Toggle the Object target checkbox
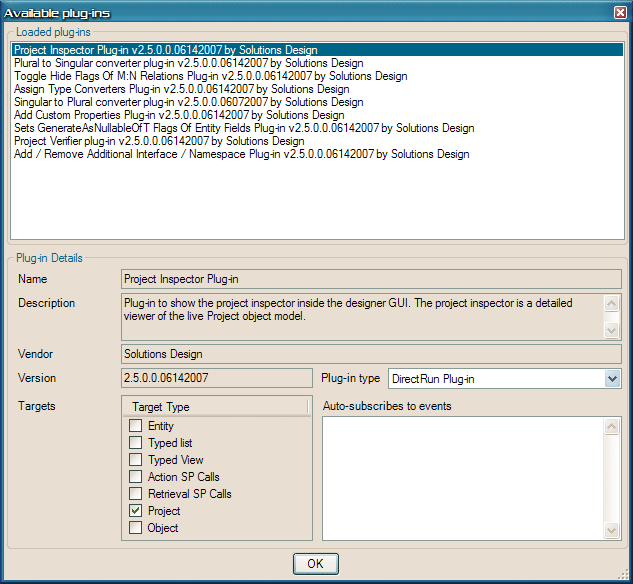Image resolution: width=633 pixels, height=584 pixels. tap(135, 527)
